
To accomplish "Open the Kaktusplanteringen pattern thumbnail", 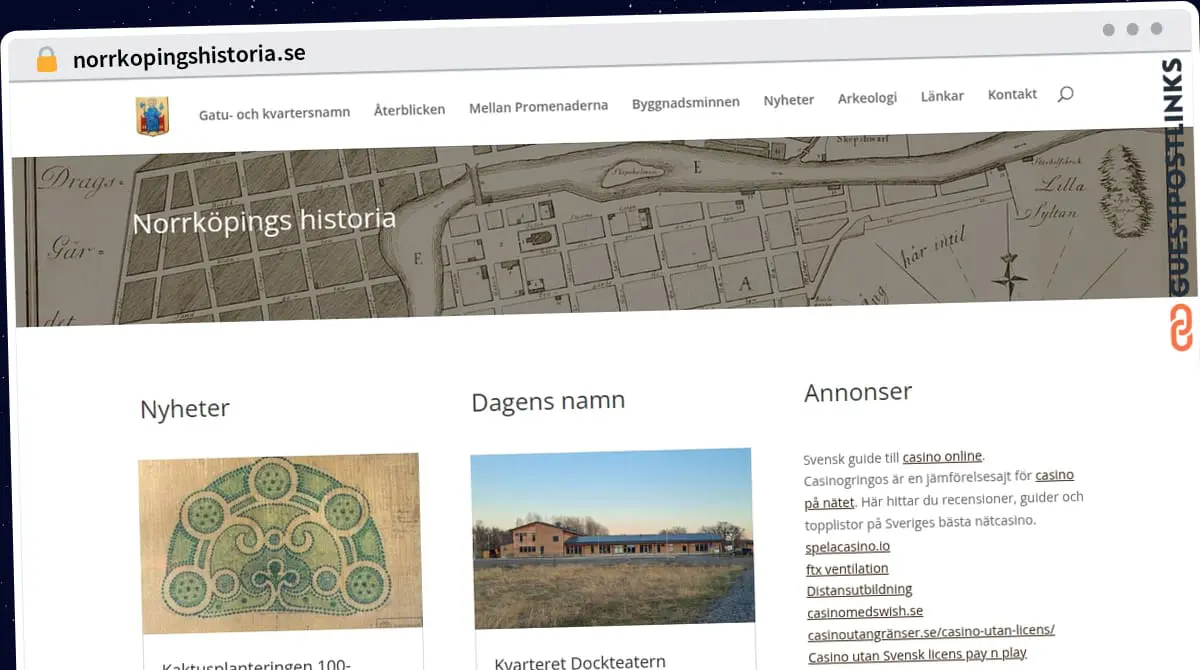I will [x=280, y=544].
